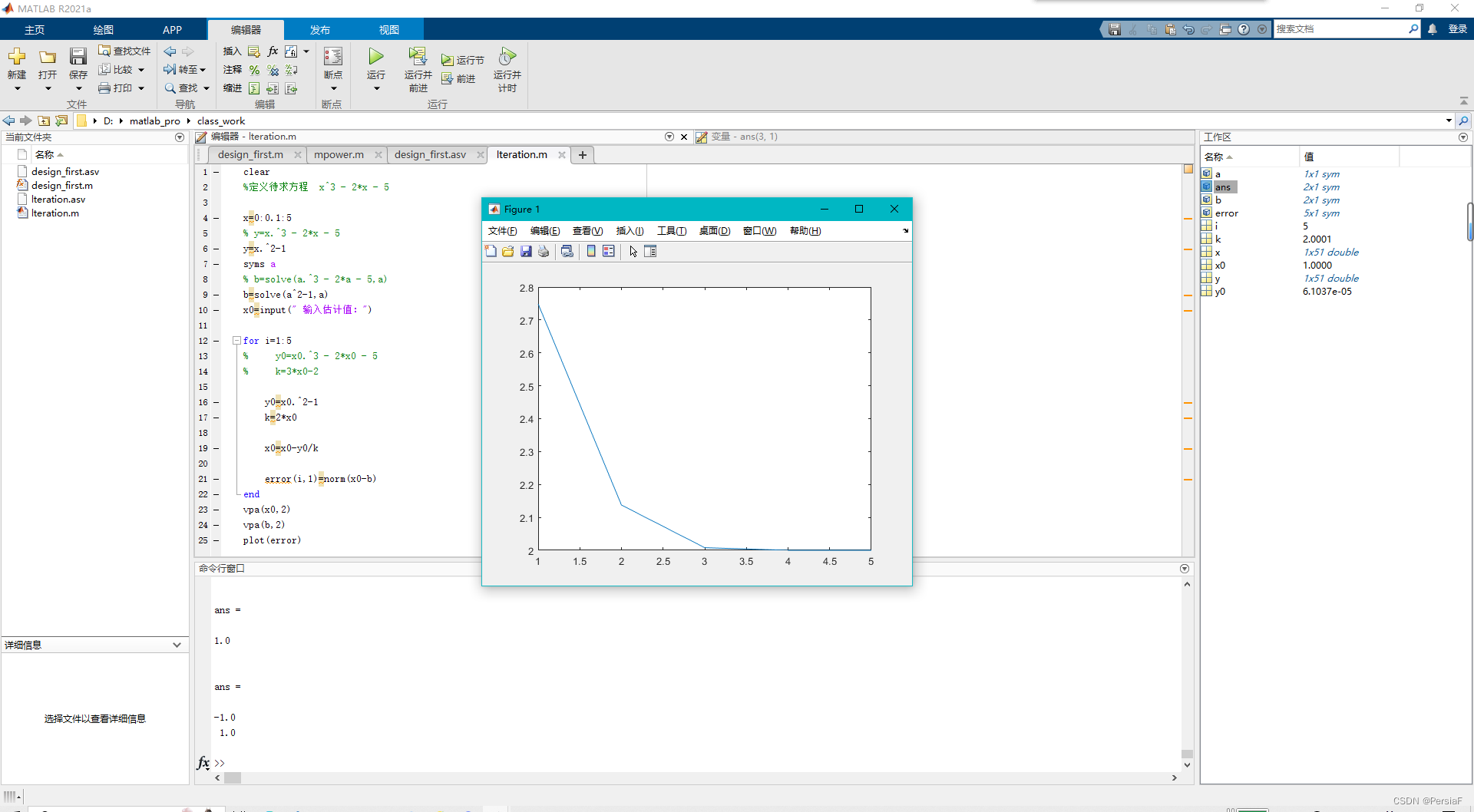Expand the Details (详细信息) panel chevron
This screenshot has height=812, width=1474.
point(177,645)
